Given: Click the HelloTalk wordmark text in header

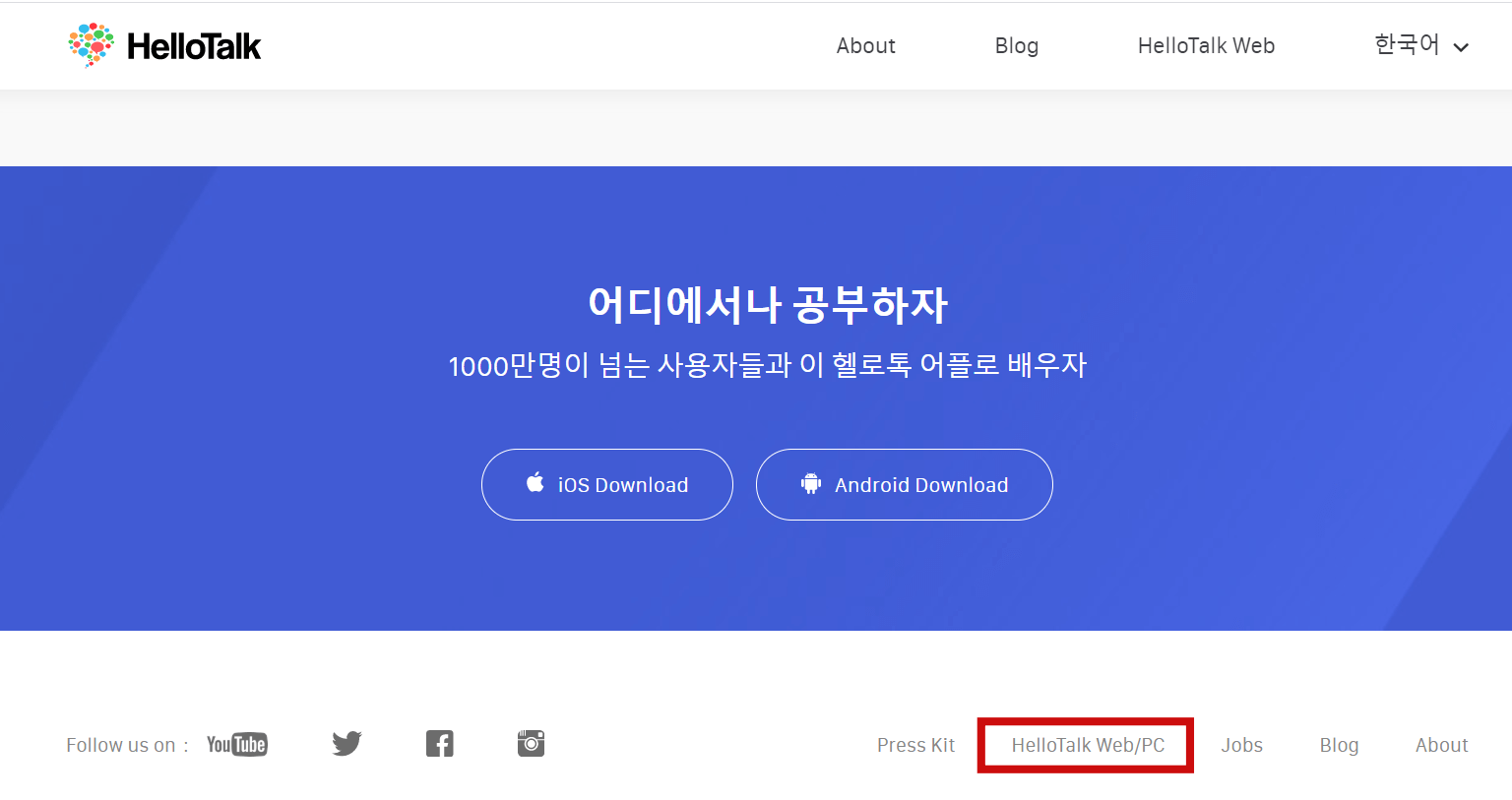Looking at the screenshot, I should coord(194,46).
